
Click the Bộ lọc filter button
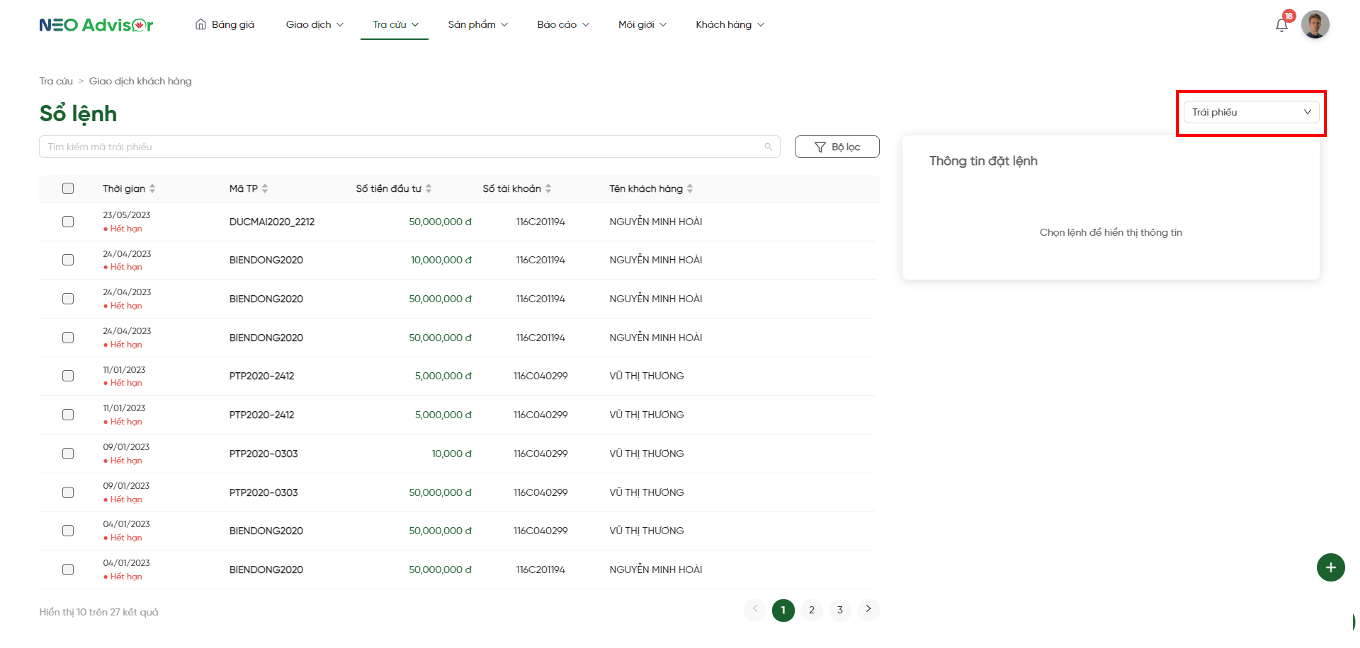point(837,147)
